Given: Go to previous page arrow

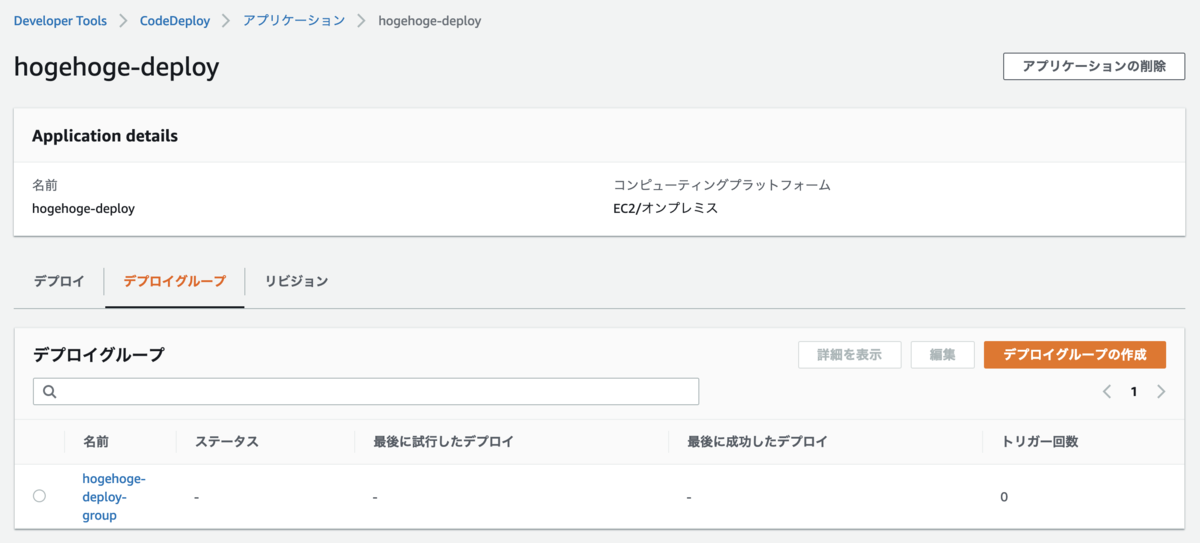Looking at the screenshot, I should click(1107, 392).
